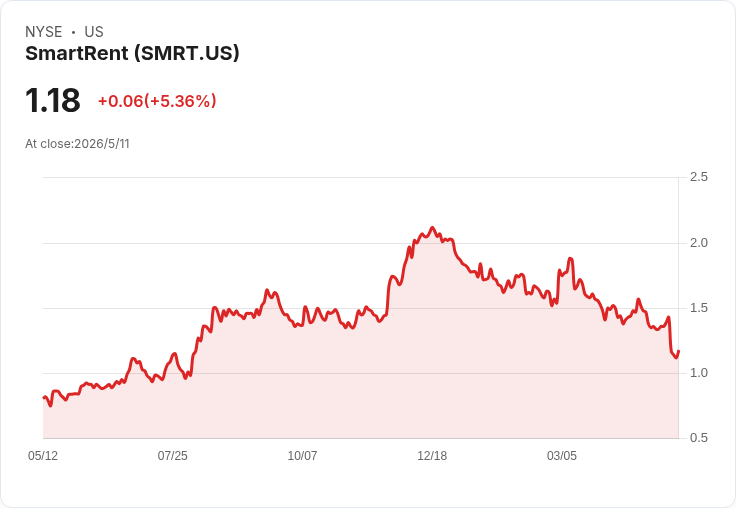736x508 pixels.
Task: Click the US market label
Action: click(94, 32)
